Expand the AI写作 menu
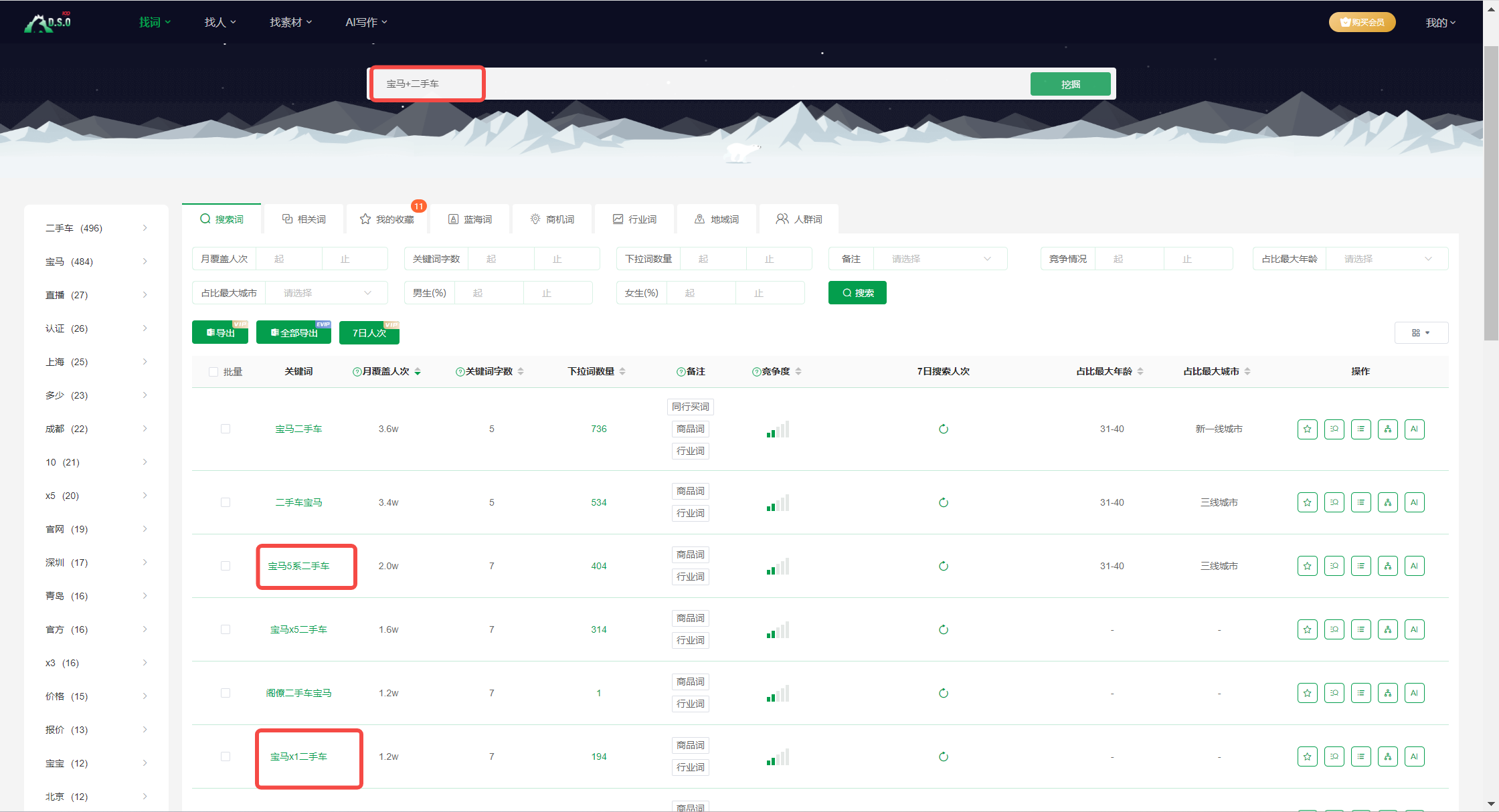Screen dimensions: 1499x812 366,22
